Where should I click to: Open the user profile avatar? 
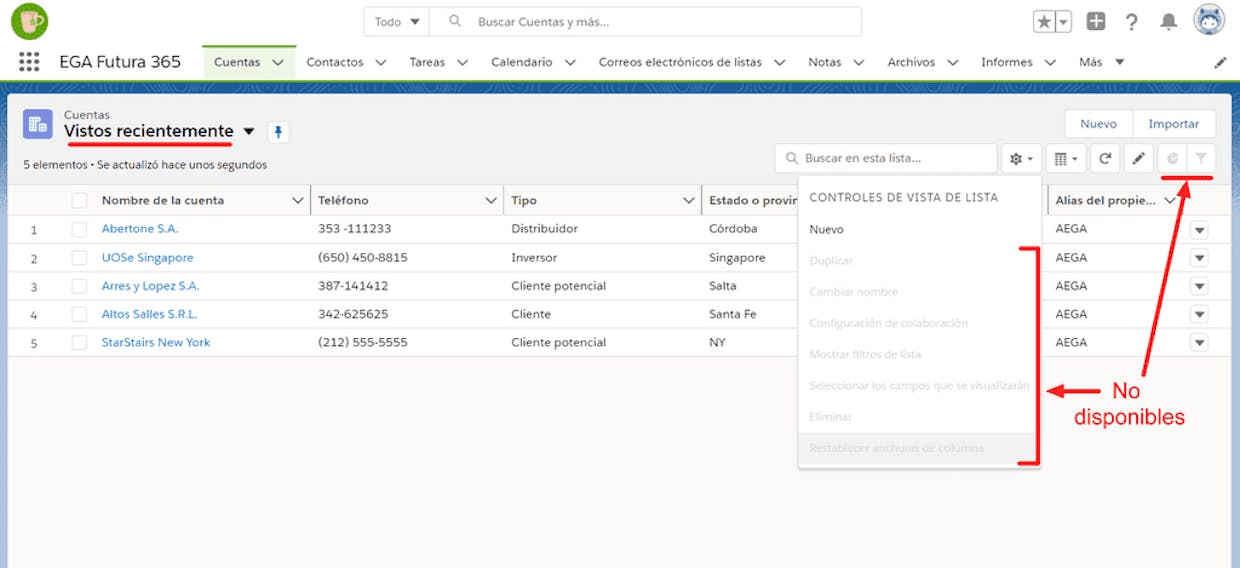1209,21
